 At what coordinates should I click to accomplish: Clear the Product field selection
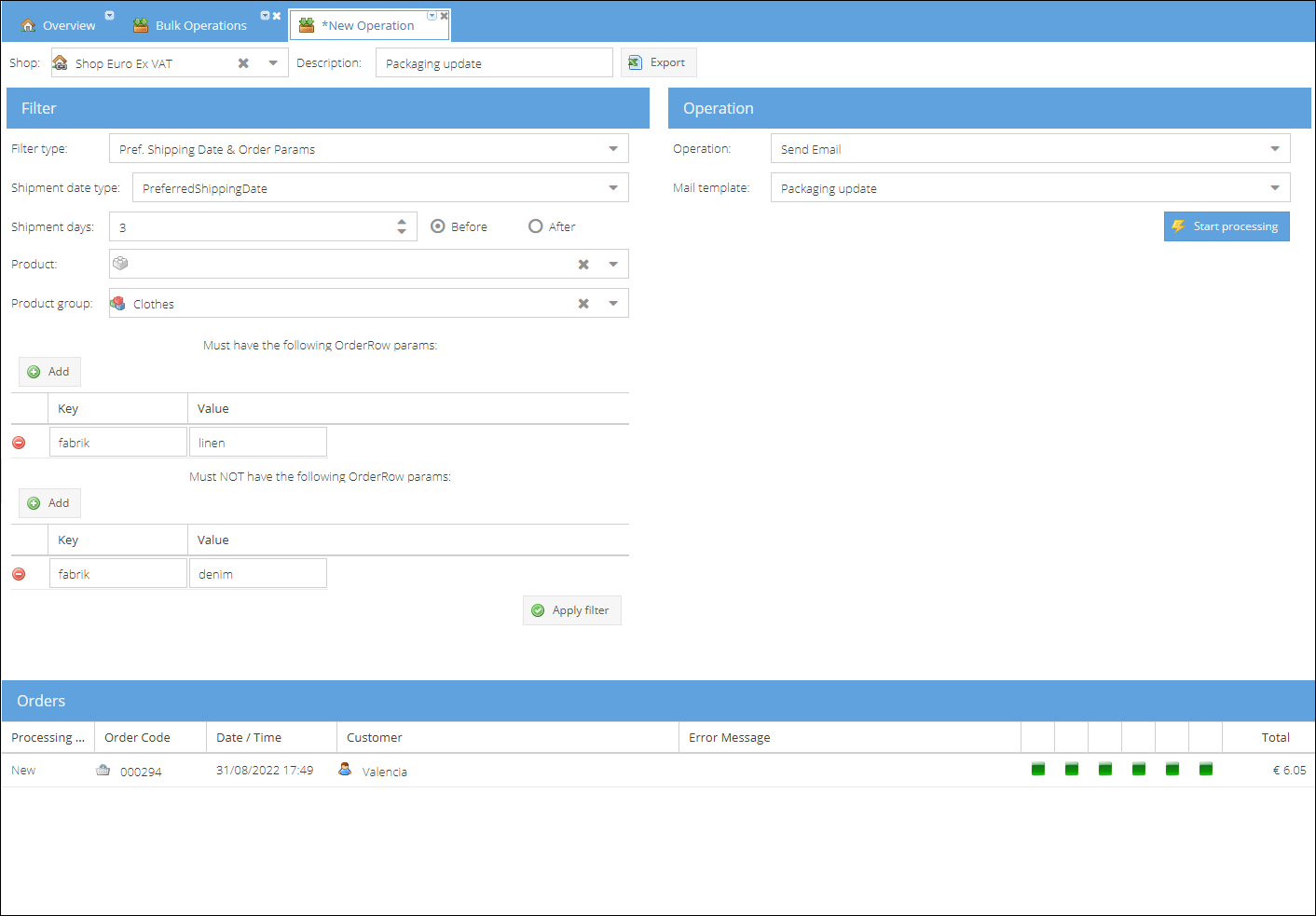[583, 265]
